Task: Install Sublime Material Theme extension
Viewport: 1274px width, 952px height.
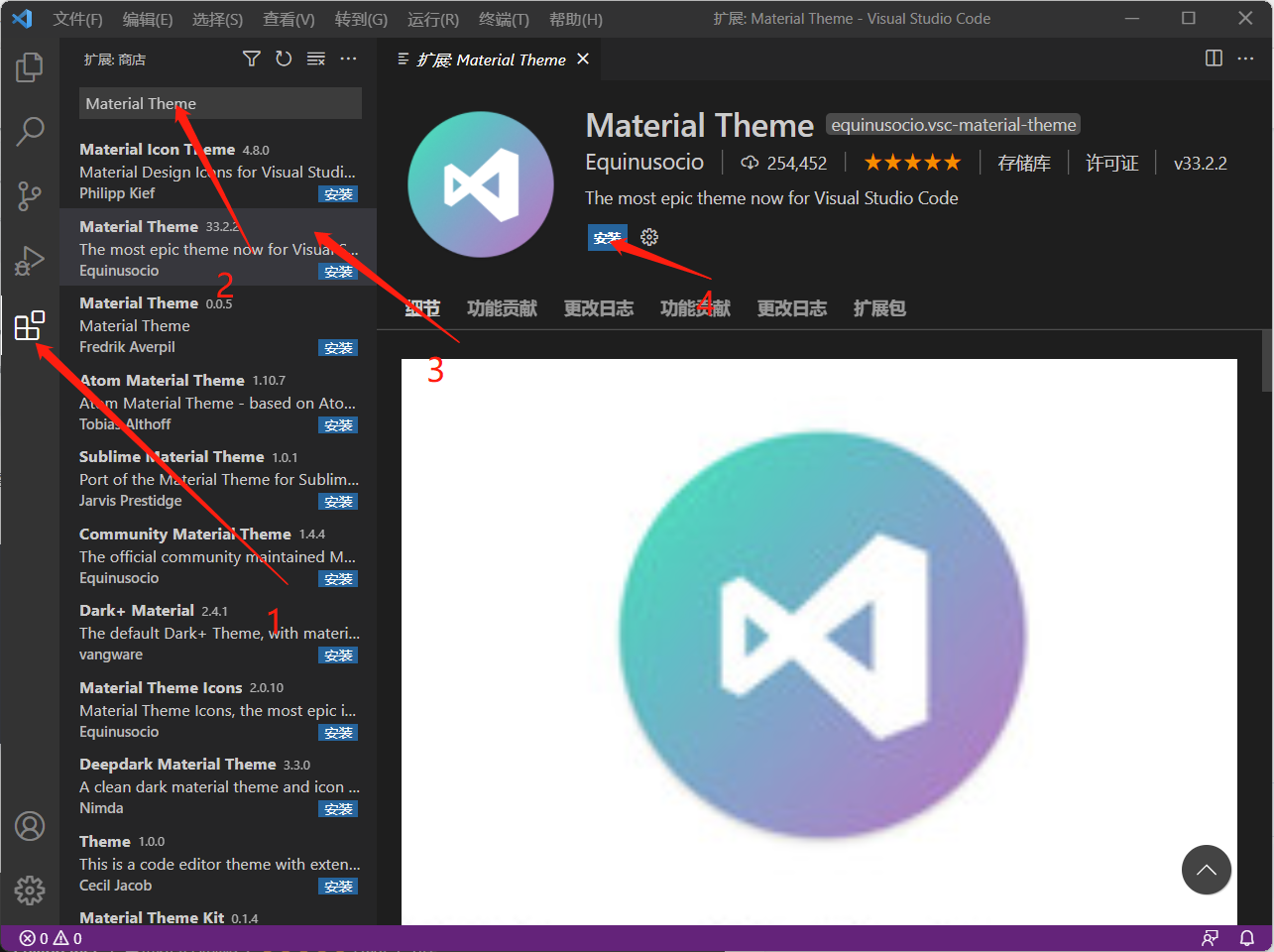Action: (338, 502)
